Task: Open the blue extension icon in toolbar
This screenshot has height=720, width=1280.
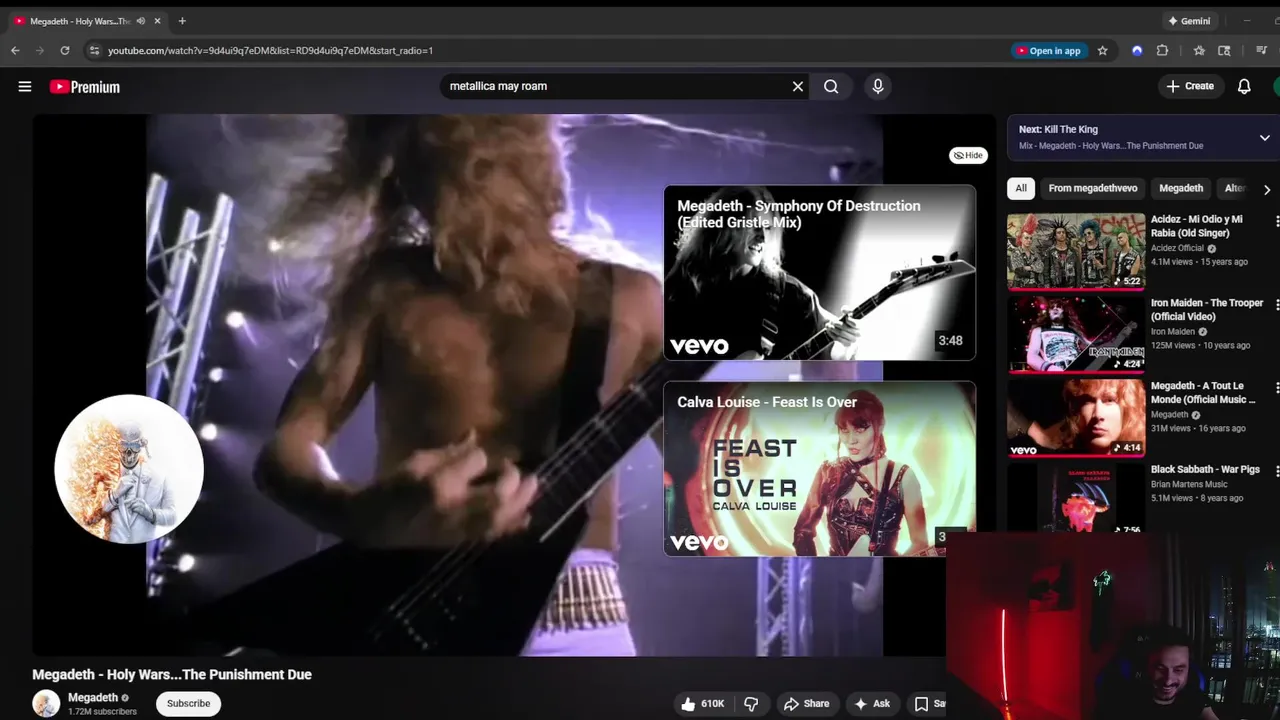Action: 1137,50
